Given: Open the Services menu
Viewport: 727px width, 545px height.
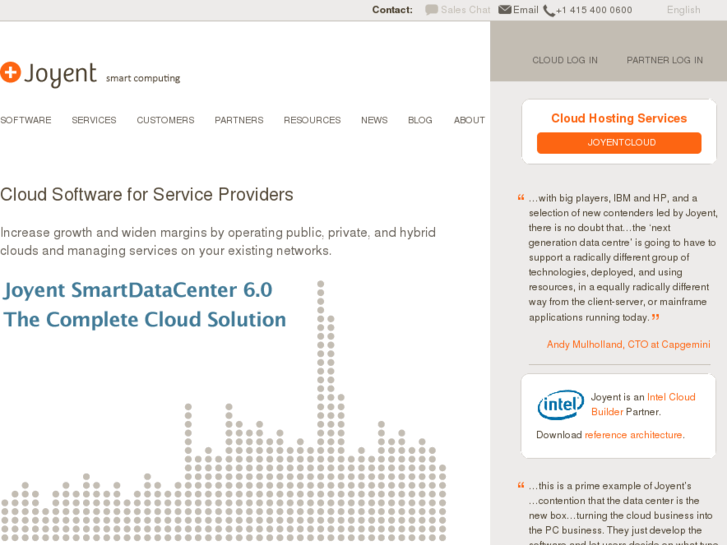Looking at the screenshot, I should pyautogui.click(x=94, y=120).
